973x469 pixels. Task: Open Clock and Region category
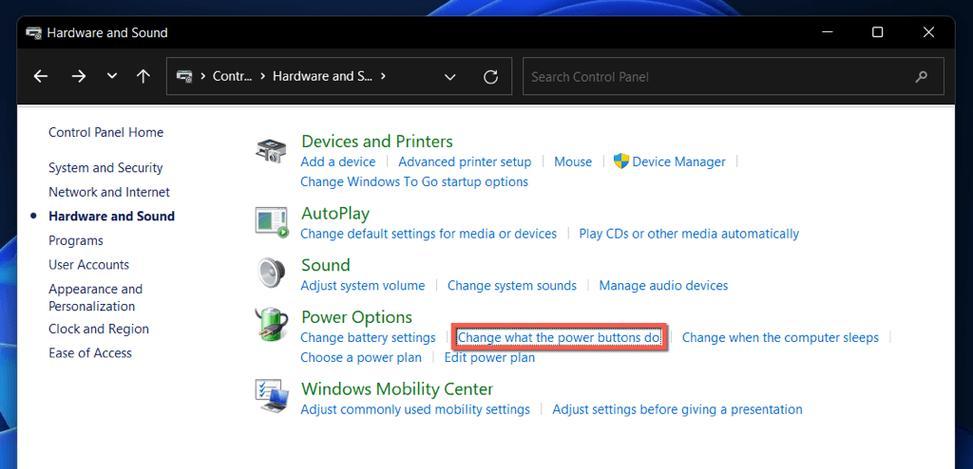(99, 329)
